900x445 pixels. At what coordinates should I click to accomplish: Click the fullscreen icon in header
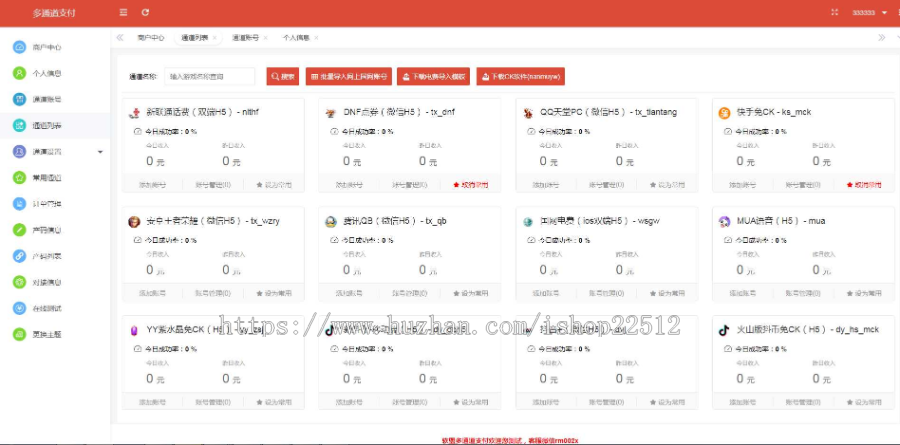click(834, 12)
